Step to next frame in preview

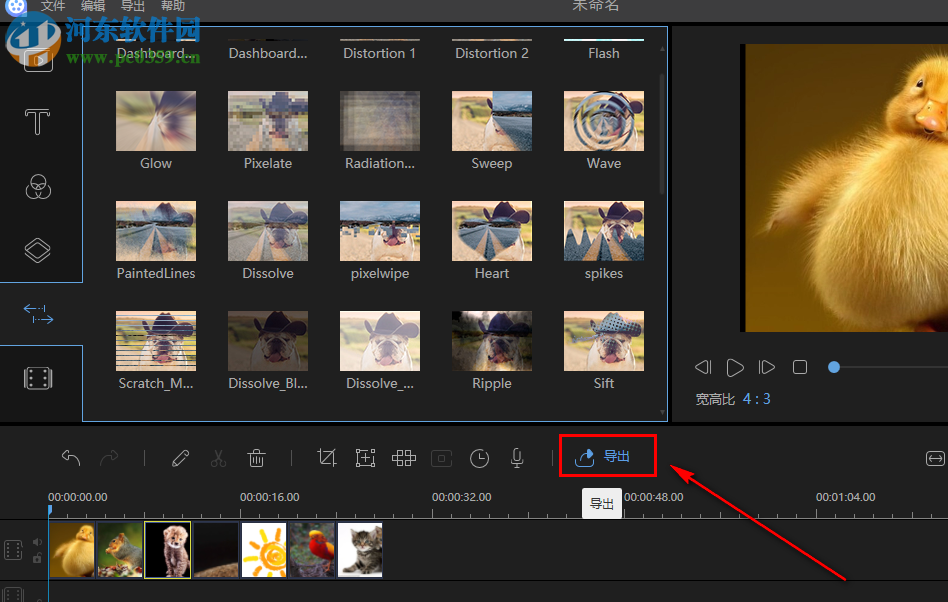(767, 367)
